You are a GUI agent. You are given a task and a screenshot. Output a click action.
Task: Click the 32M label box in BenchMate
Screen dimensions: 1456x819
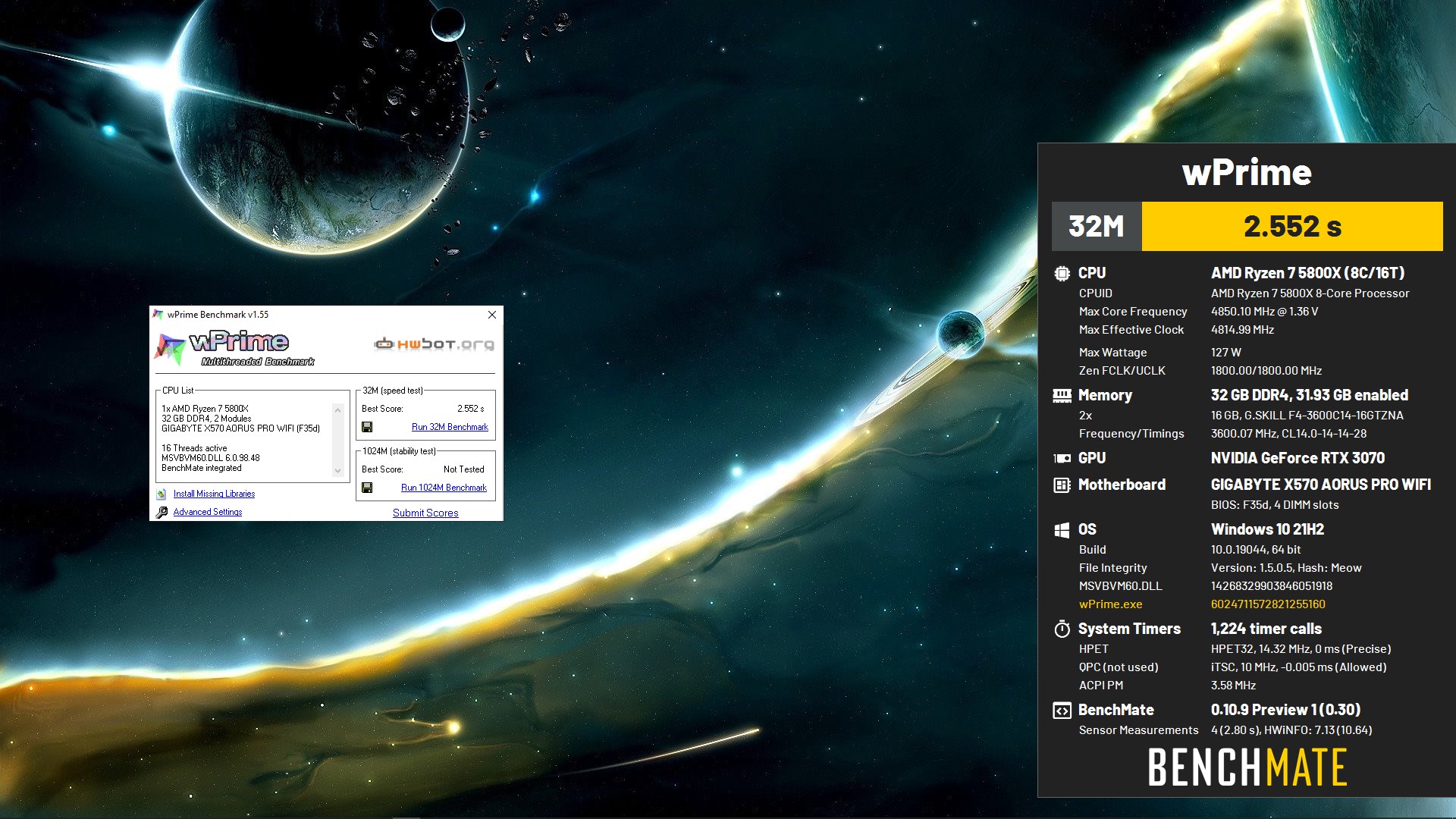(x=1097, y=226)
